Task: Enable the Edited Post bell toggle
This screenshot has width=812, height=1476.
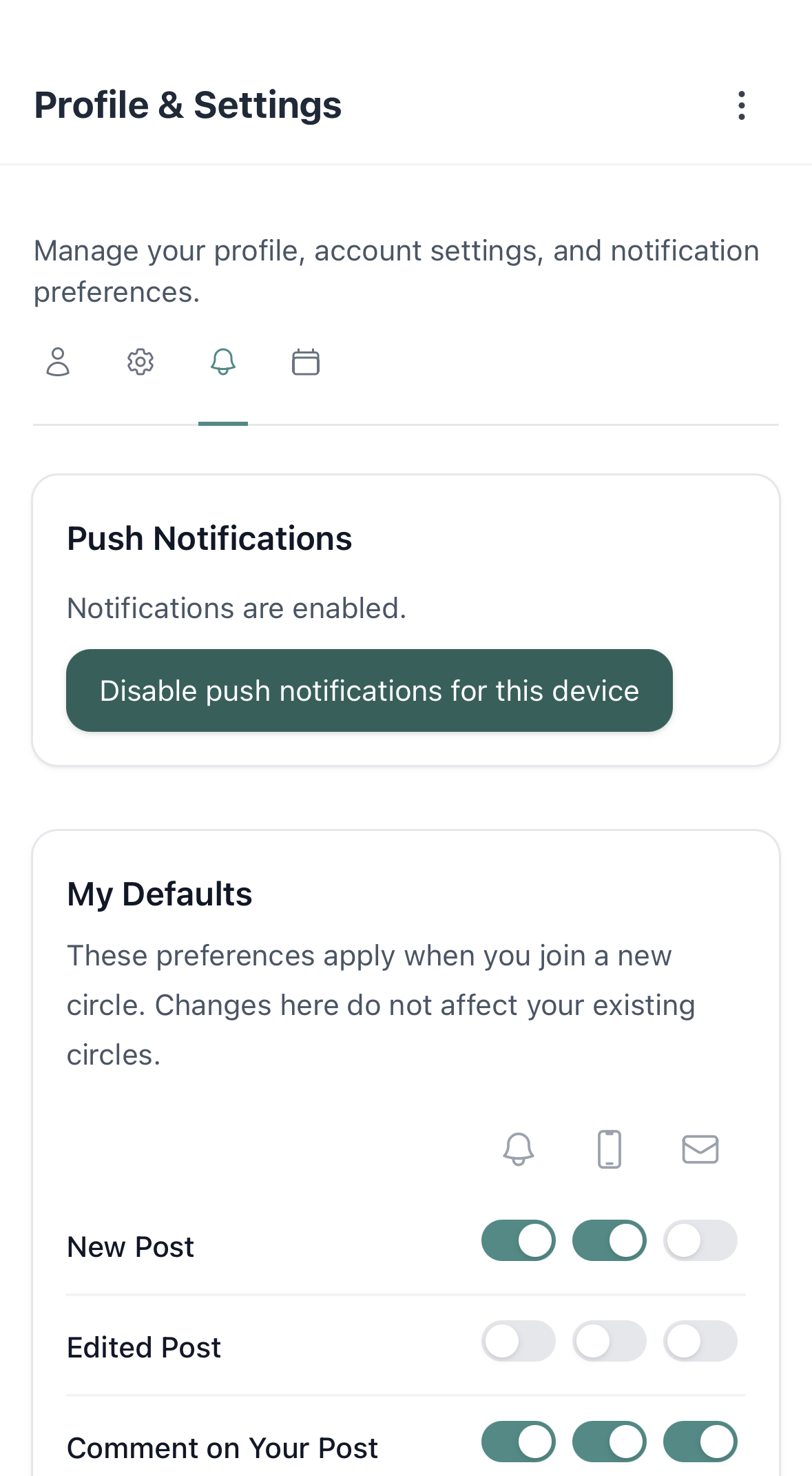Action: [519, 1341]
